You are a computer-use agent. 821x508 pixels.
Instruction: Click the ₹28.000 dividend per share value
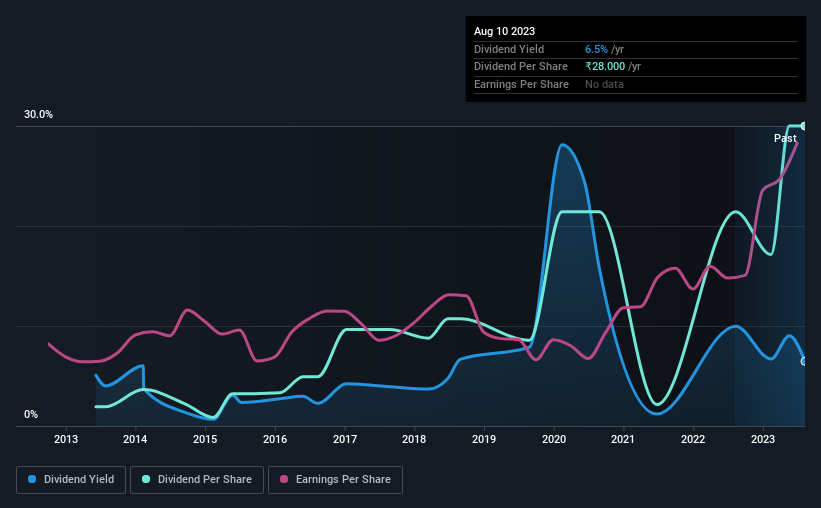[605, 67]
